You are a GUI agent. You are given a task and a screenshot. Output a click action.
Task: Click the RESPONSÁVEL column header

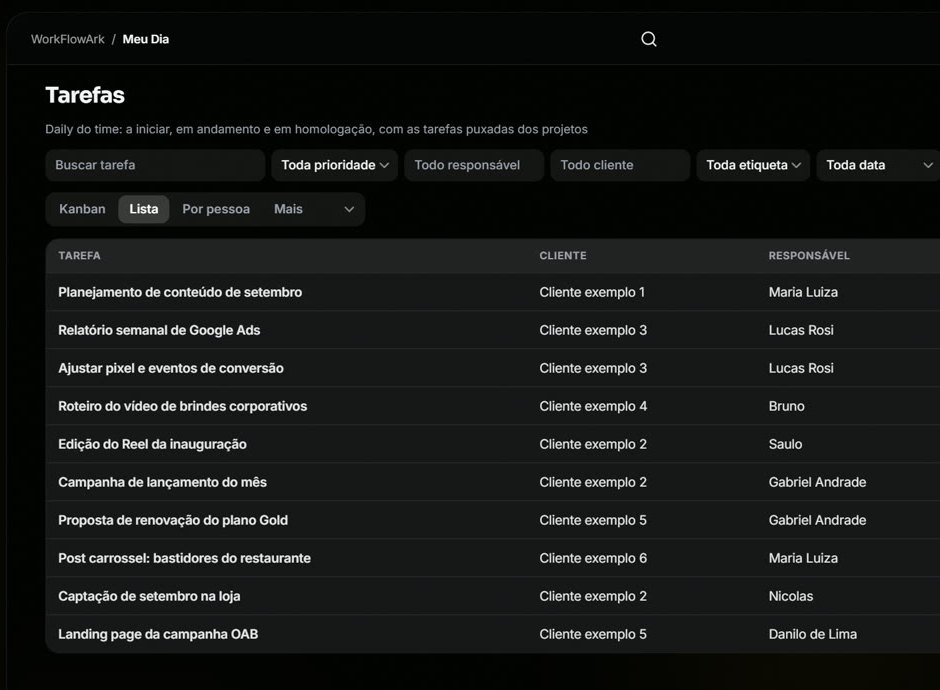(x=809, y=255)
